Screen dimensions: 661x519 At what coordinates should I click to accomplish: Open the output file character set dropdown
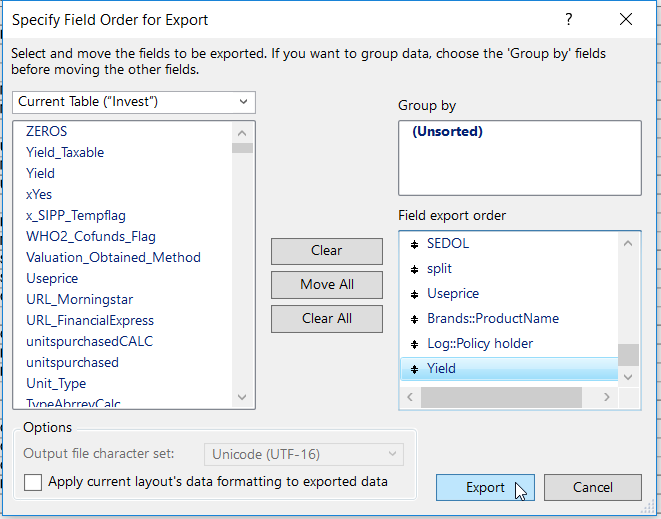303,454
